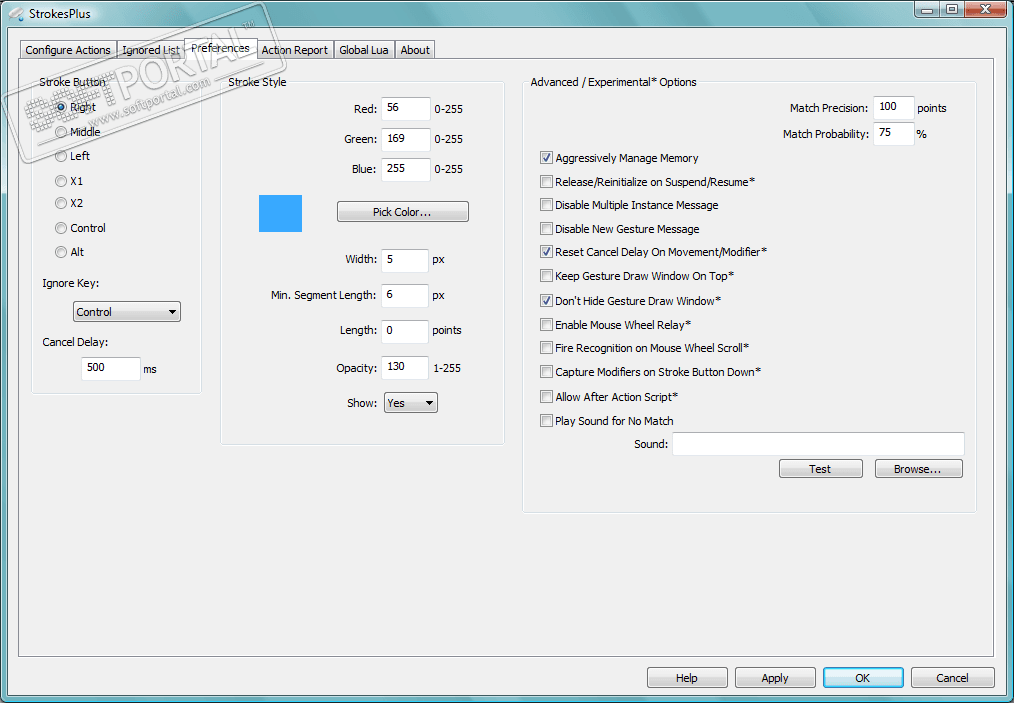Click the Apply button
This screenshot has height=703, width=1014.
[775, 678]
